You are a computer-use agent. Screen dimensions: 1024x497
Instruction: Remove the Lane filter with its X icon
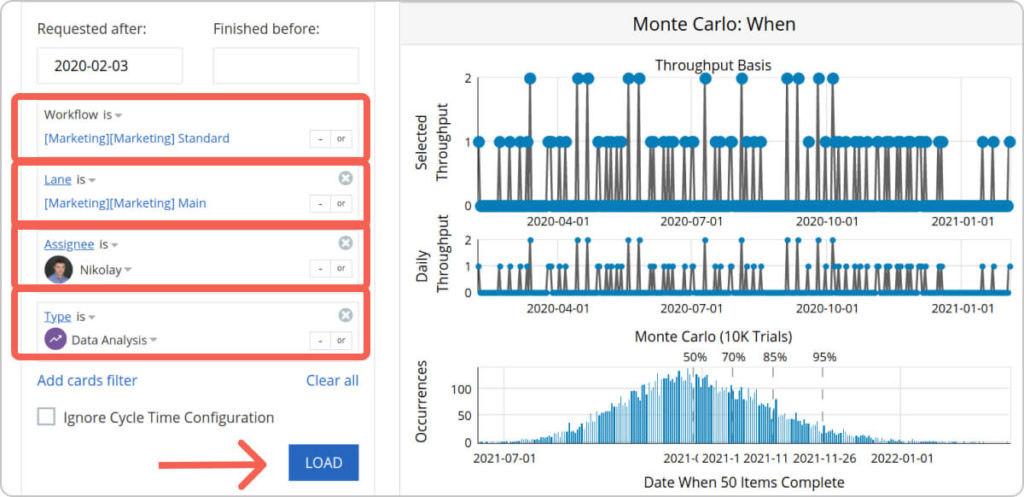point(345,179)
